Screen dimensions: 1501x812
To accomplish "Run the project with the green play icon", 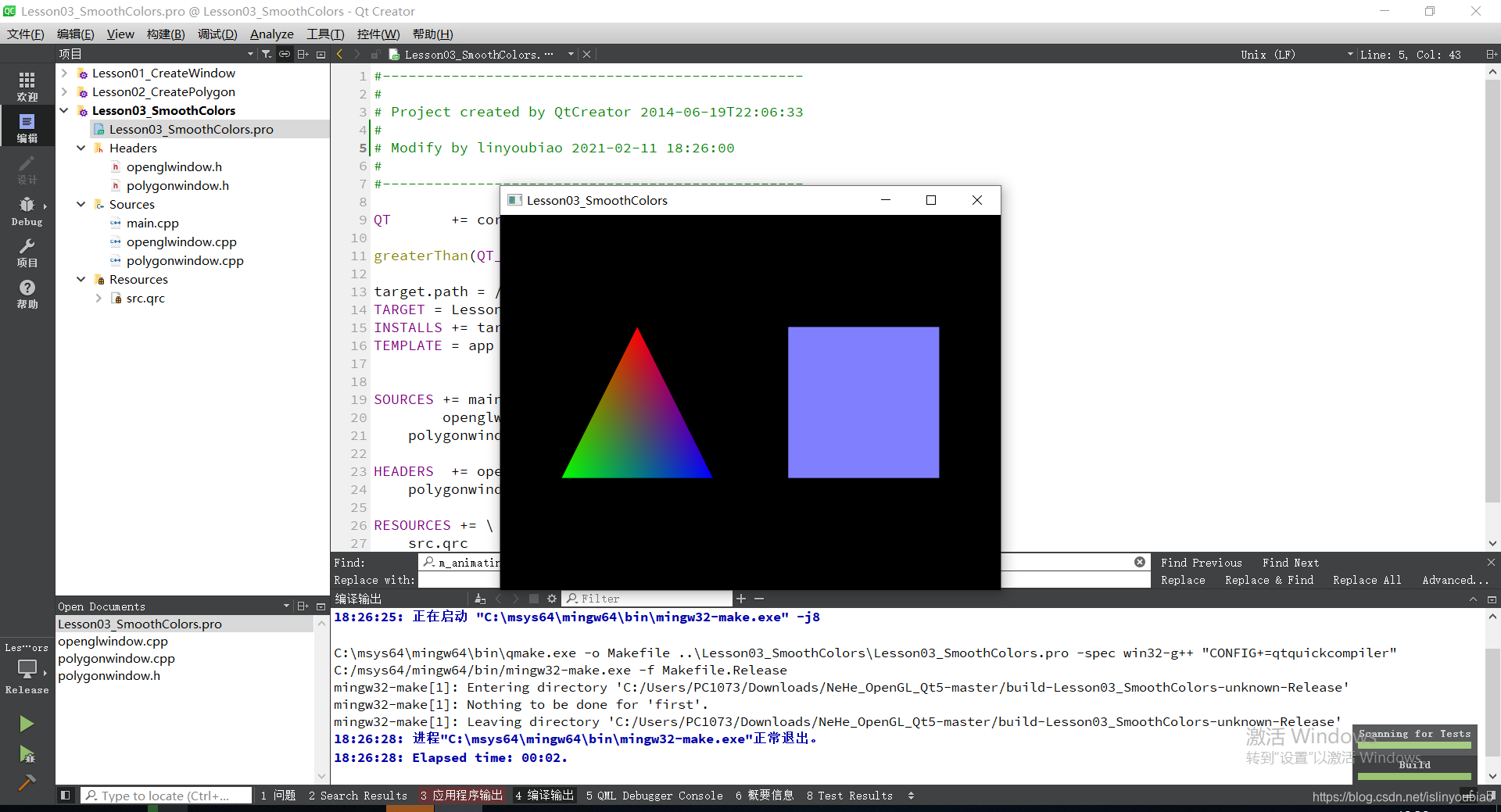I will point(27,723).
